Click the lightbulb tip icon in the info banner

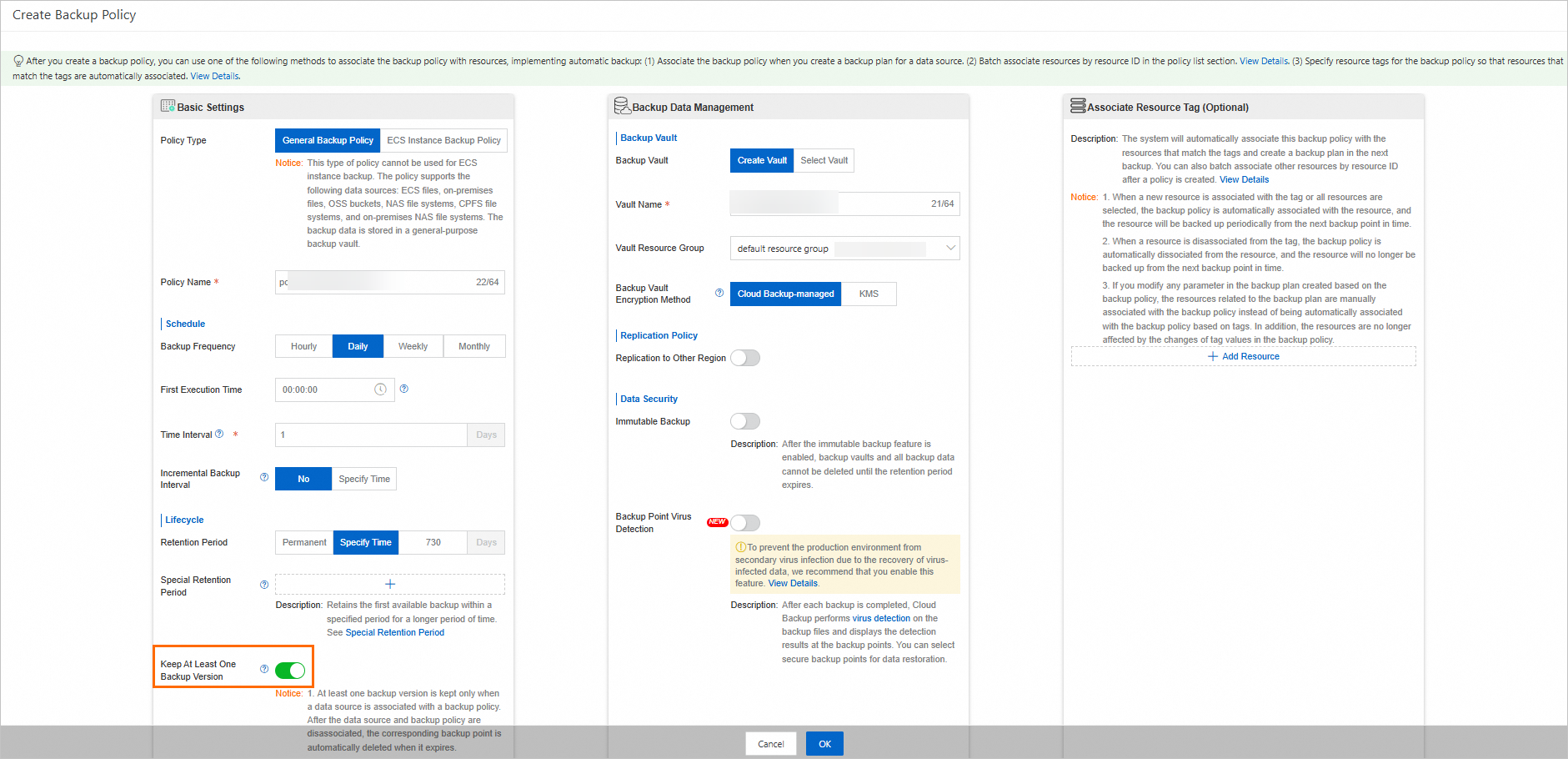[18, 61]
